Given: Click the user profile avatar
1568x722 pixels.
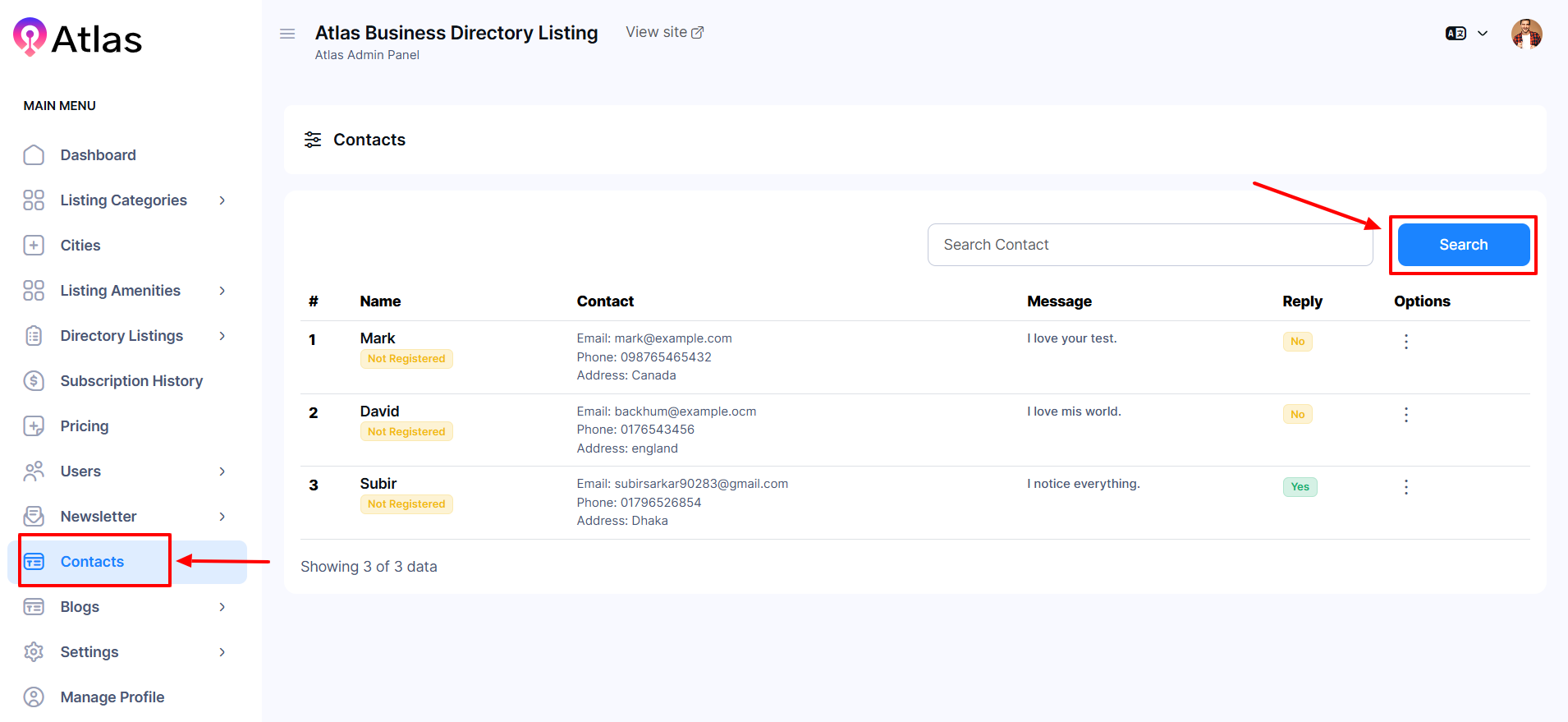Looking at the screenshot, I should 1526,34.
